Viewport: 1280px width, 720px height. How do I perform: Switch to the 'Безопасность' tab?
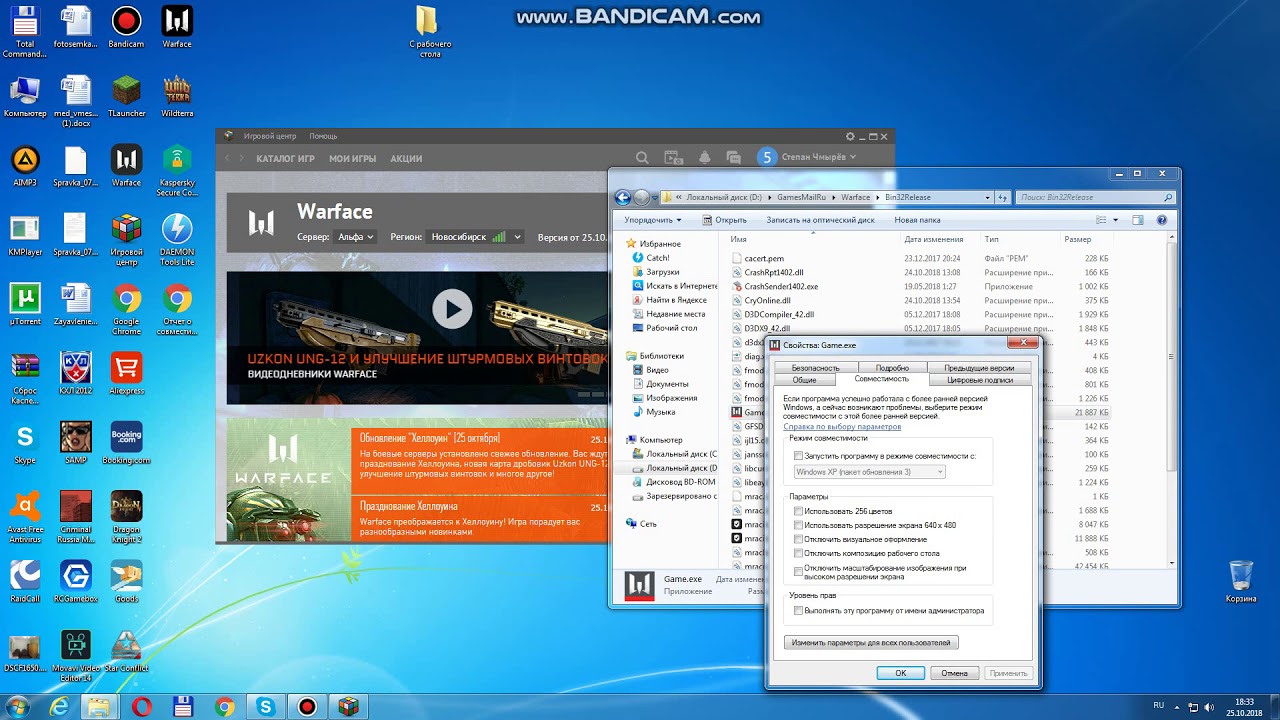(x=816, y=368)
